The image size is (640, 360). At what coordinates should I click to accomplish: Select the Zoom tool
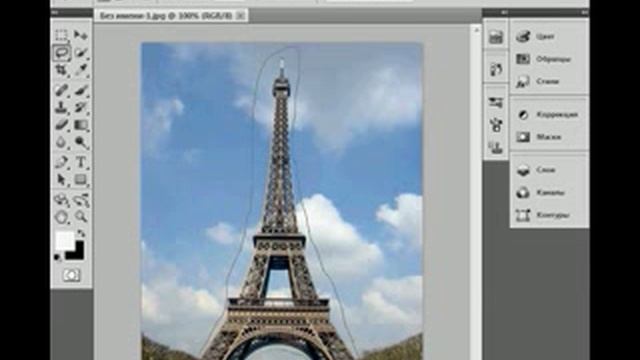[81, 217]
